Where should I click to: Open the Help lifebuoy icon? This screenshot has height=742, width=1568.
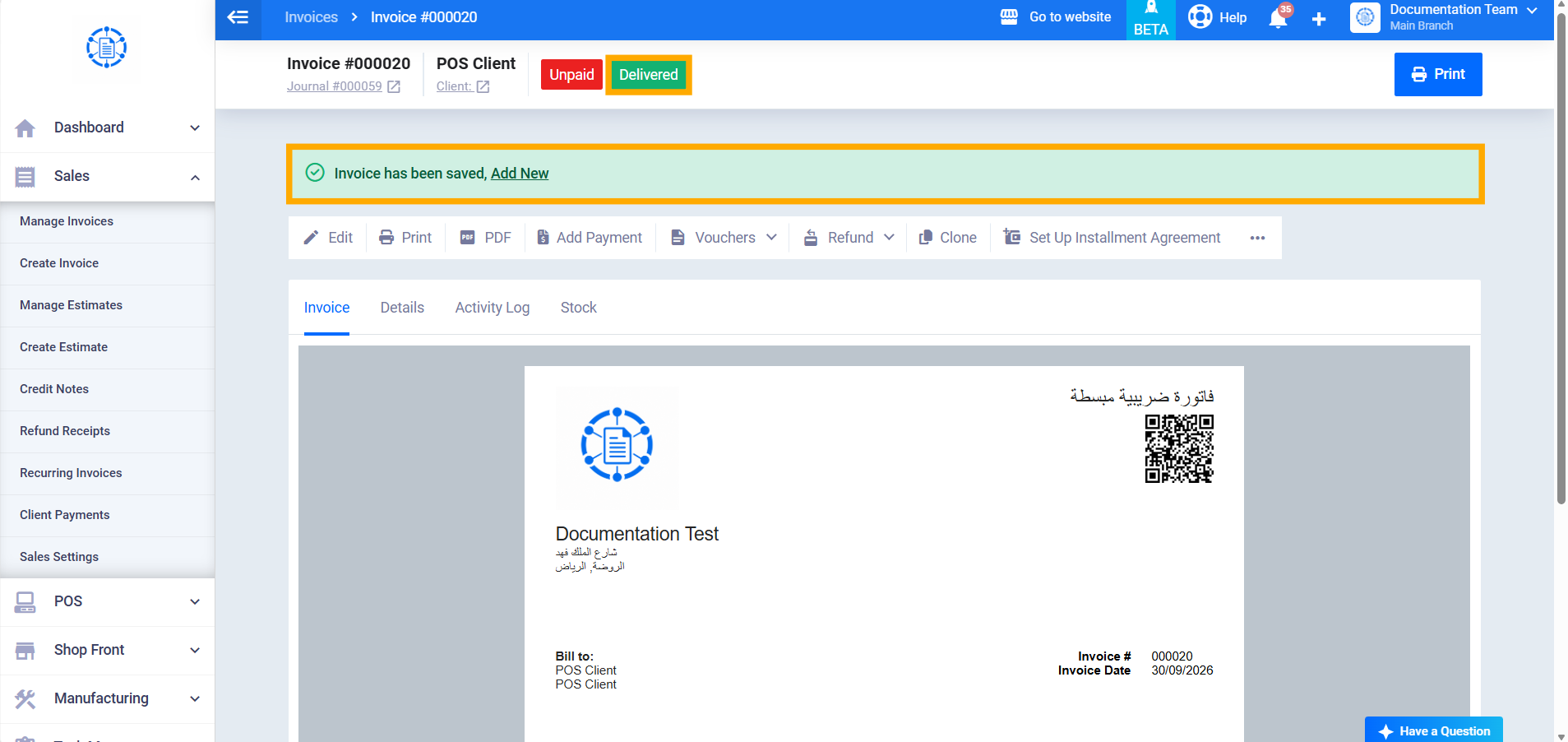1200,16
